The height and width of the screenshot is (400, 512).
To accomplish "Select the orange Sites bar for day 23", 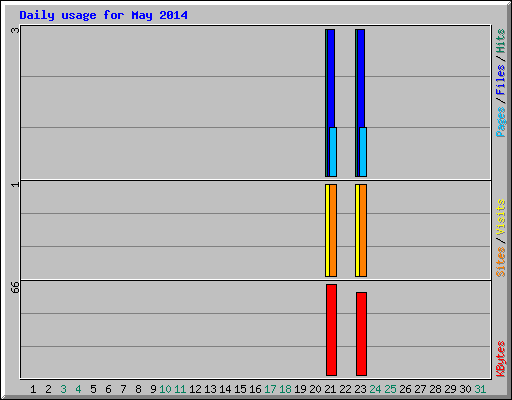I will [x=363, y=230].
